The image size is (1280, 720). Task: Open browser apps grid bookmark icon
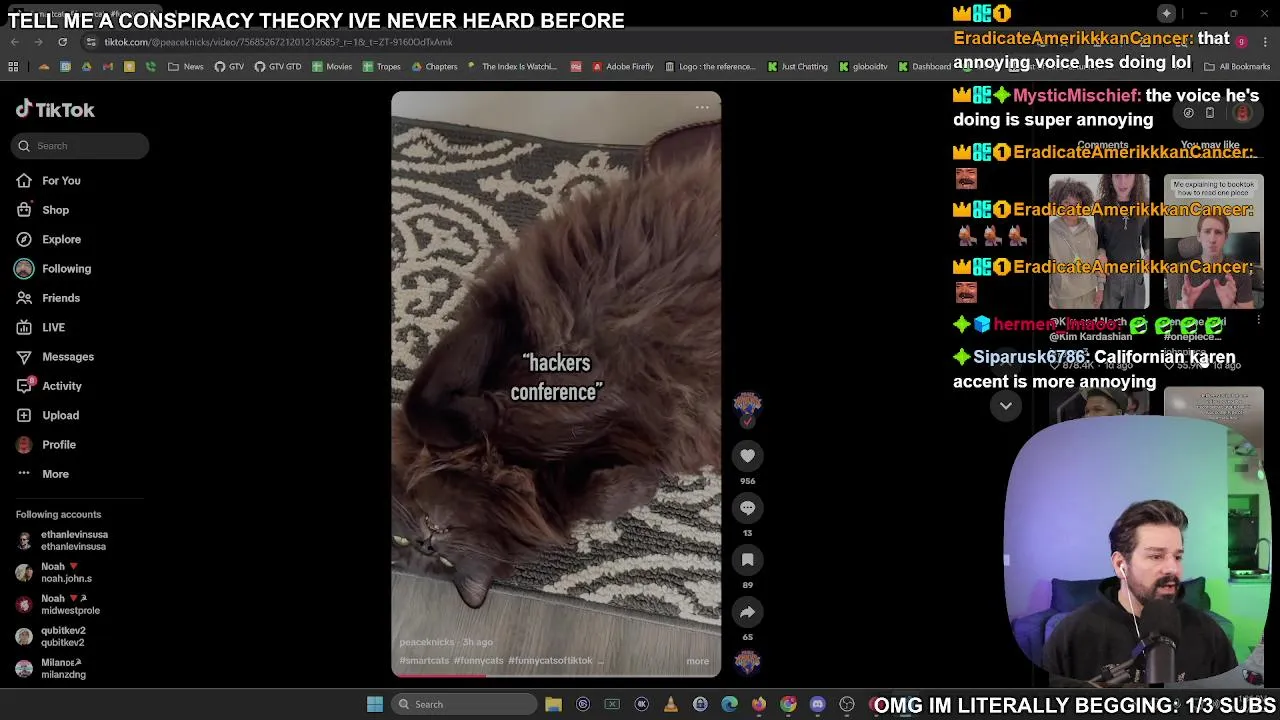13,67
